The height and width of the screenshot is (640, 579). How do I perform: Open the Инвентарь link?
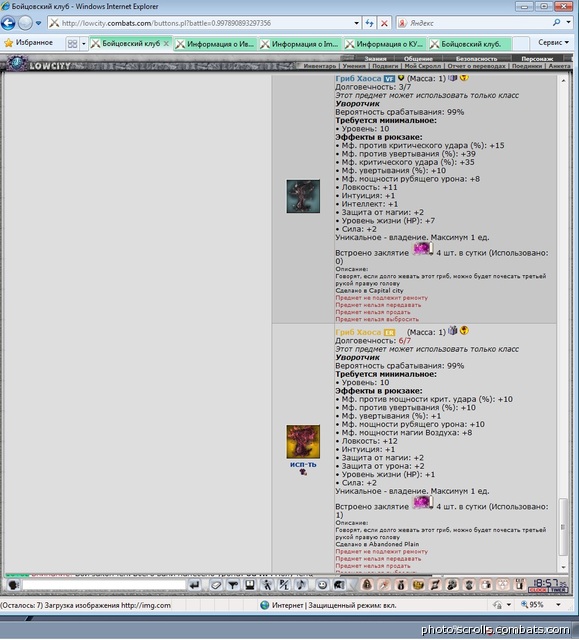[x=320, y=66]
